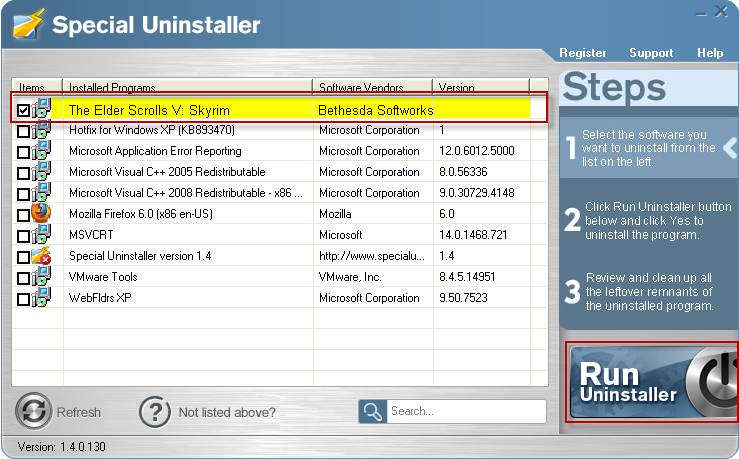Image resolution: width=739 pixels, height=459 pixels.
Task: Select Mozilla Firefox 6.0 (x86 en-US) name
Action: click(x=140, y=214)
